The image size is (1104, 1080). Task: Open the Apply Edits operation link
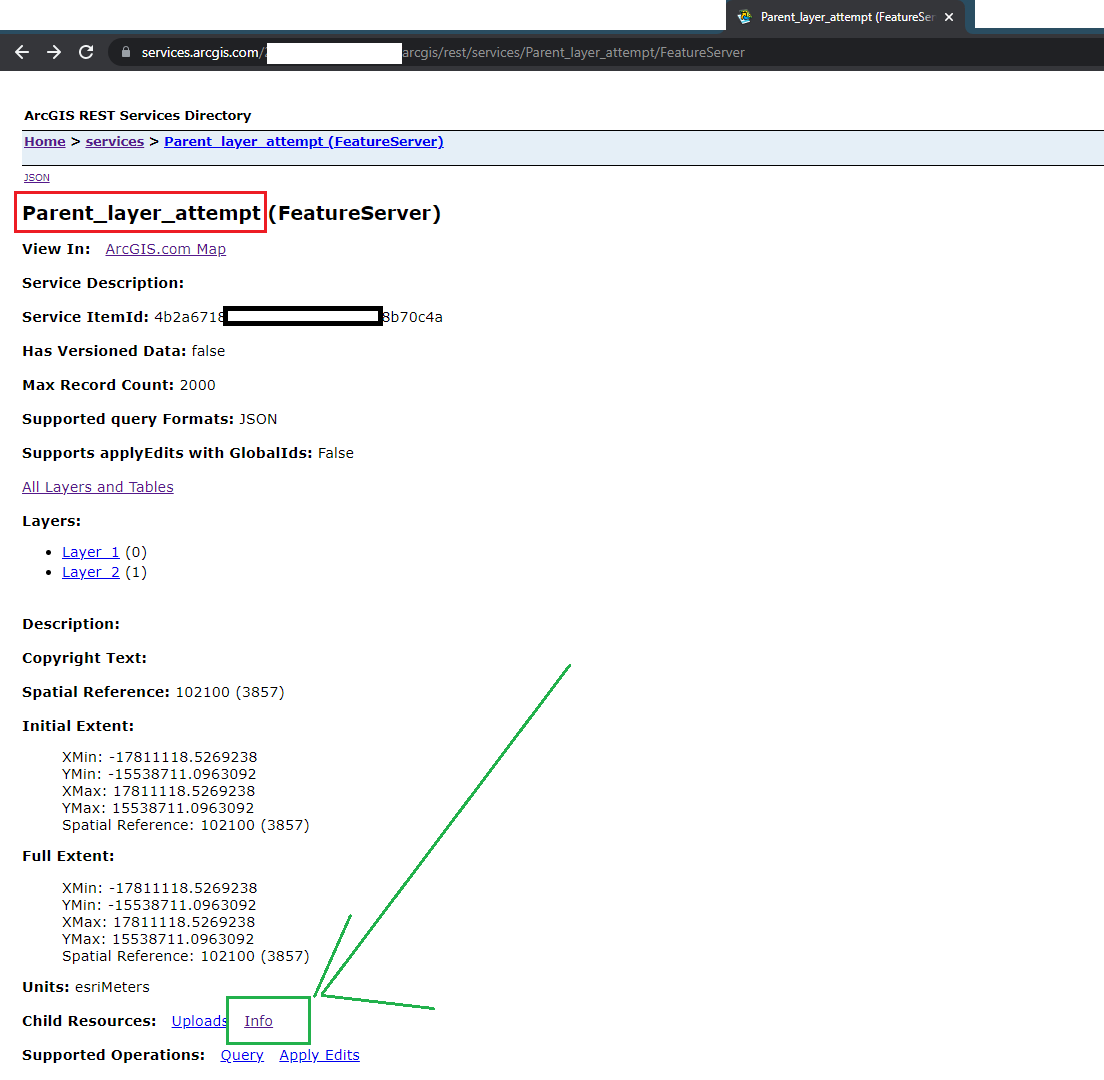click(x=320, y=1055)
